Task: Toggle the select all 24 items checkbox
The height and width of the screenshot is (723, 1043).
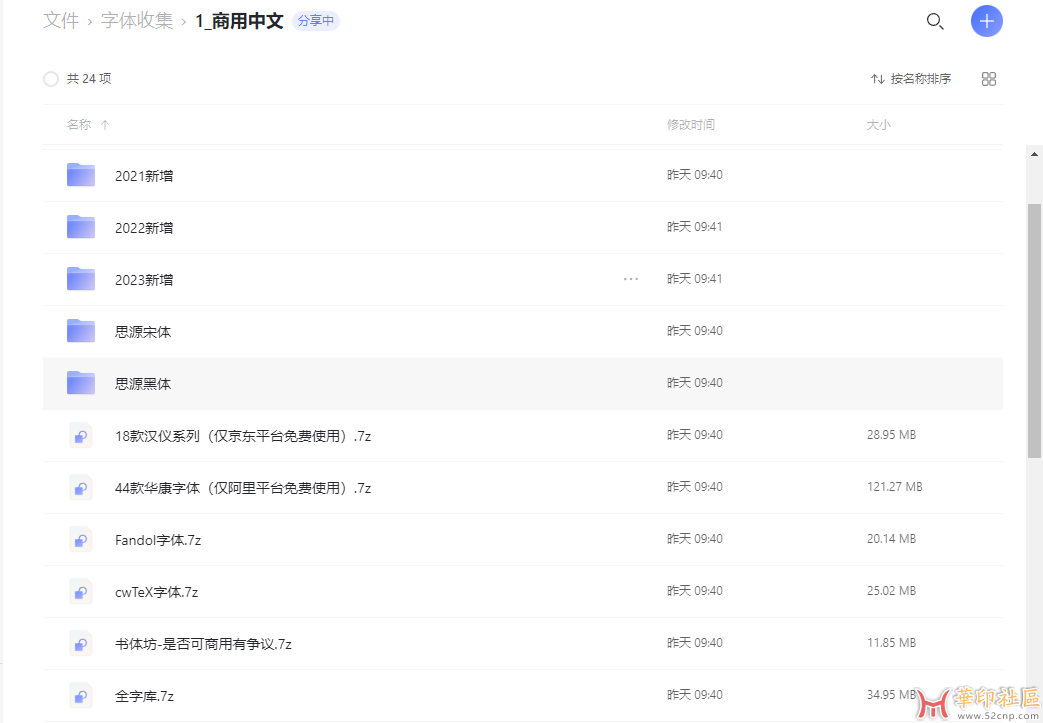Action: pos(51,79)
